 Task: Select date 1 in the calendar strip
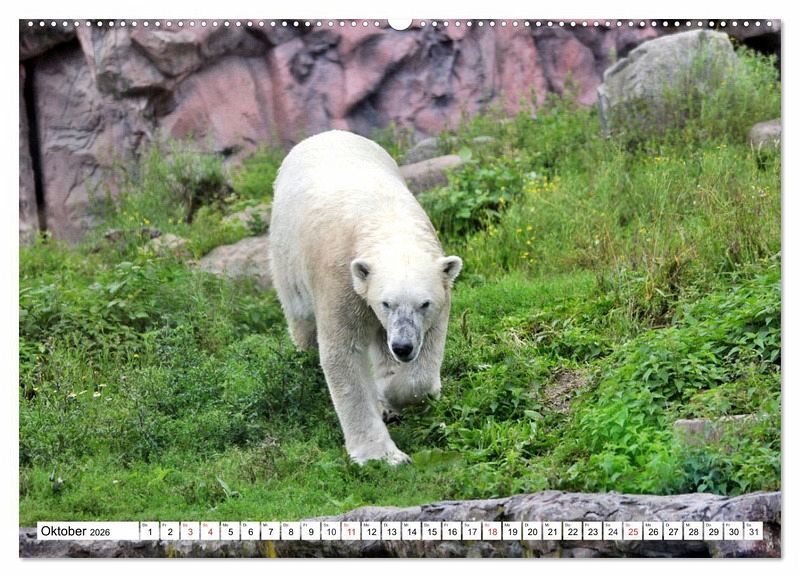click(149, 531)
